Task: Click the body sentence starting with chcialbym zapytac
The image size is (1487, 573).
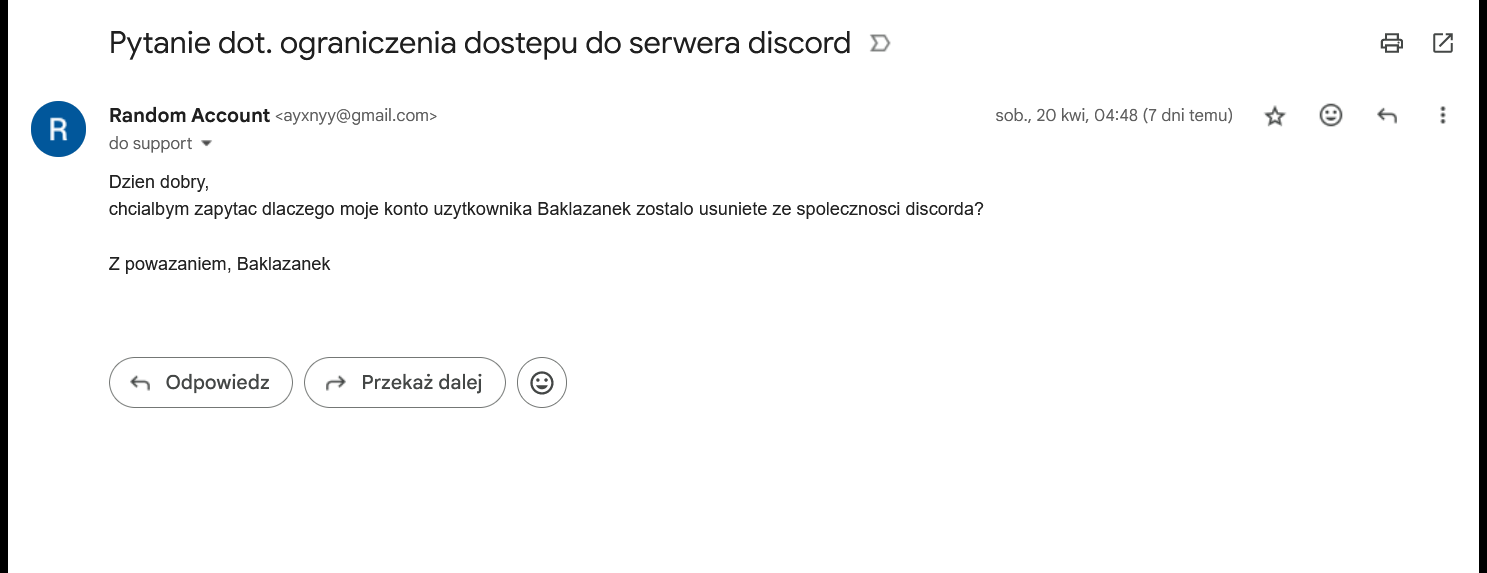Action: point(545,210)
